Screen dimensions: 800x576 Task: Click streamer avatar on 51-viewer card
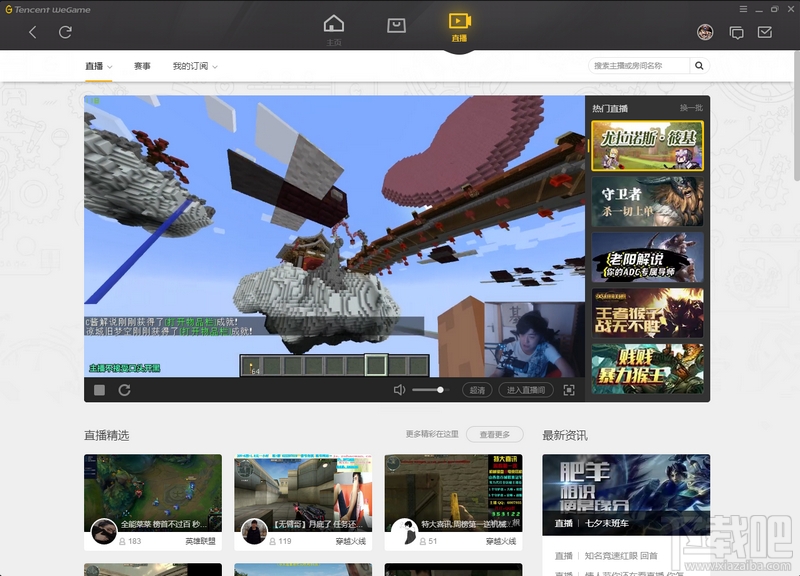point(404,531)
